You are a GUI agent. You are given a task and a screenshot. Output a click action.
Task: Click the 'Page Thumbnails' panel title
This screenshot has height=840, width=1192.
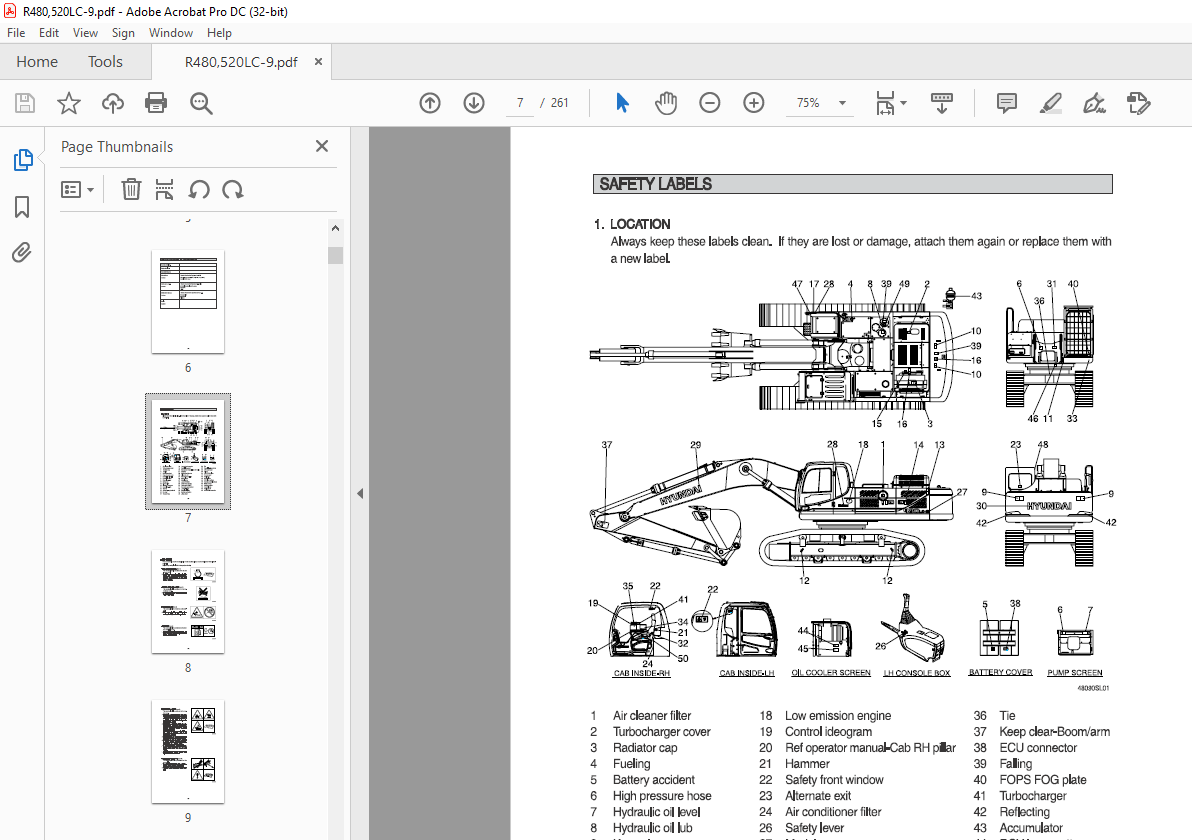[x=117, y=147]
